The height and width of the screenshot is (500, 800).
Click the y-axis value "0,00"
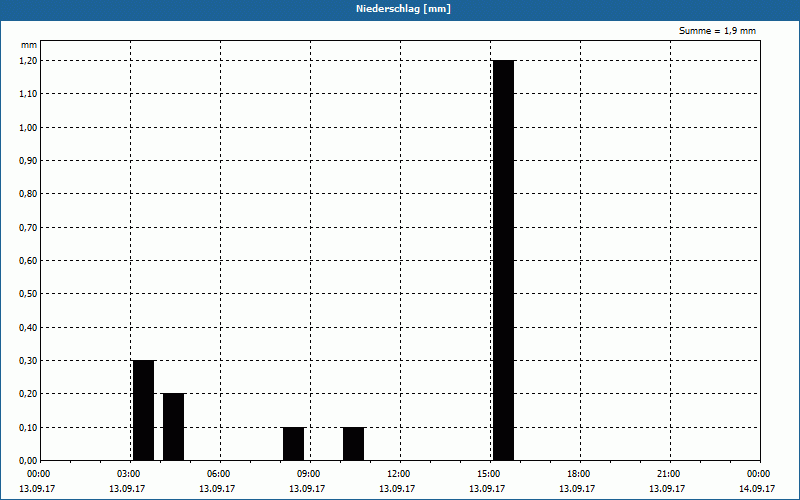coord(28,461)
